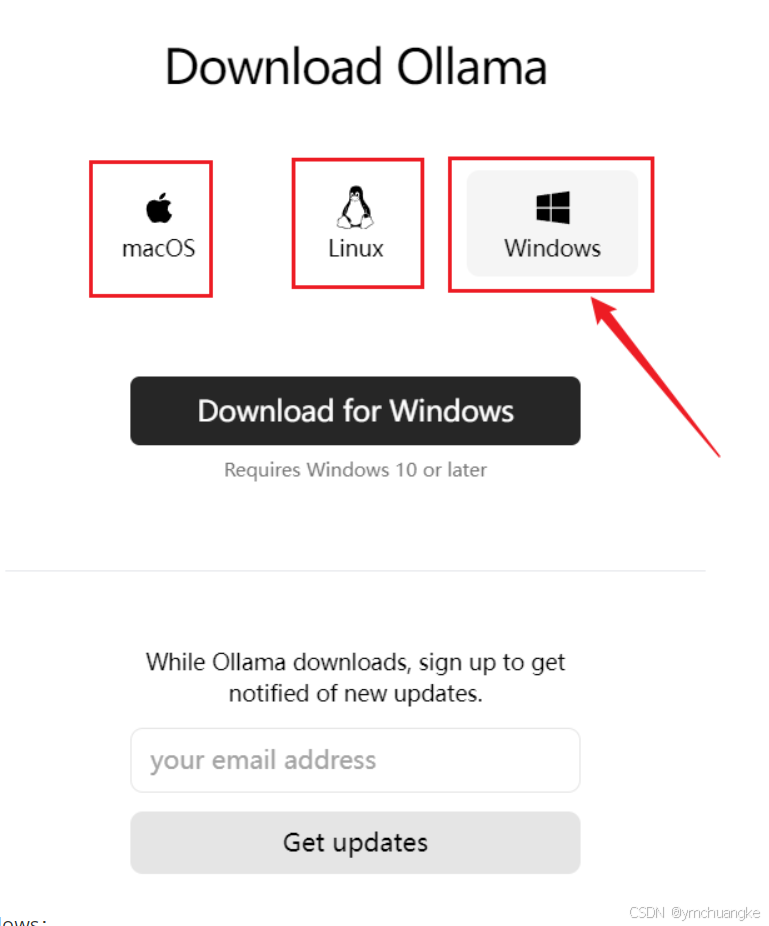Image resolution: width=769 pixels, height=926 pixels.
Task: Switch to the Linux label
Action: point(356,249)
